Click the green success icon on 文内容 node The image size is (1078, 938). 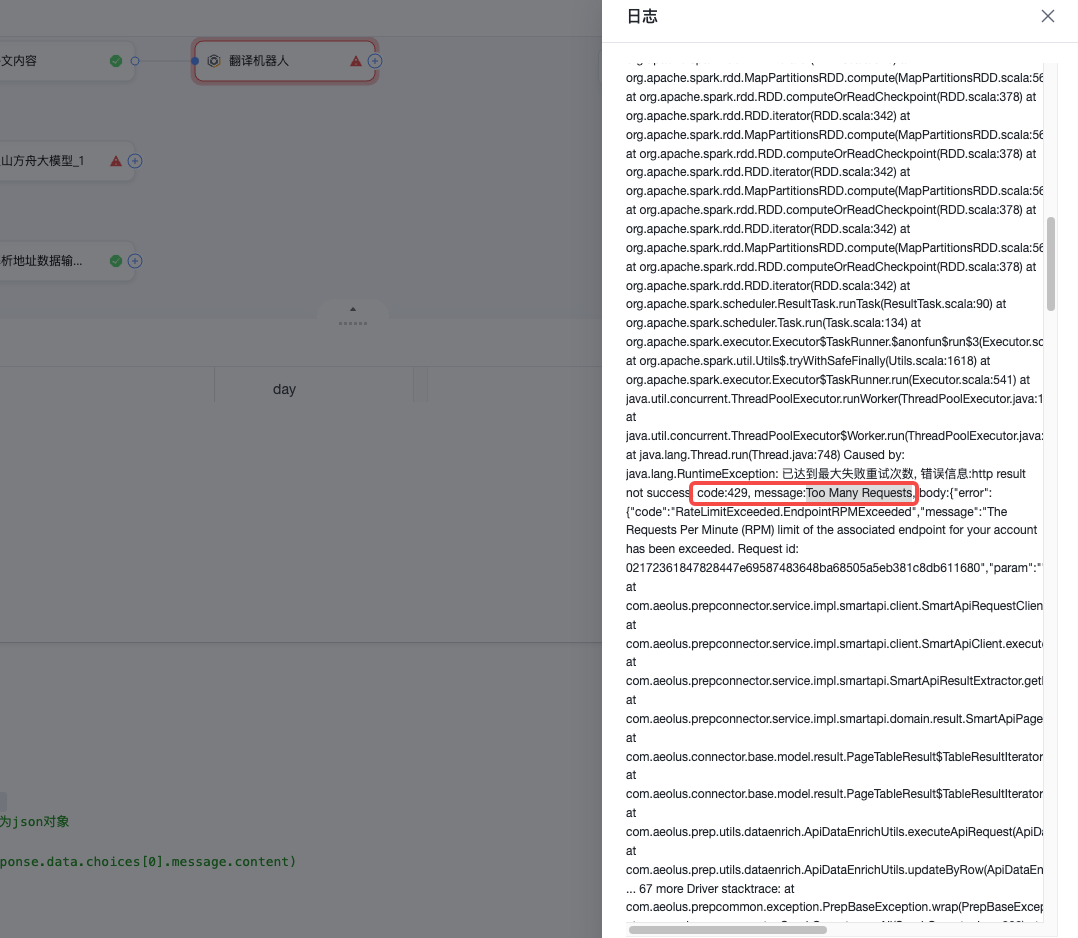[116, 61]
